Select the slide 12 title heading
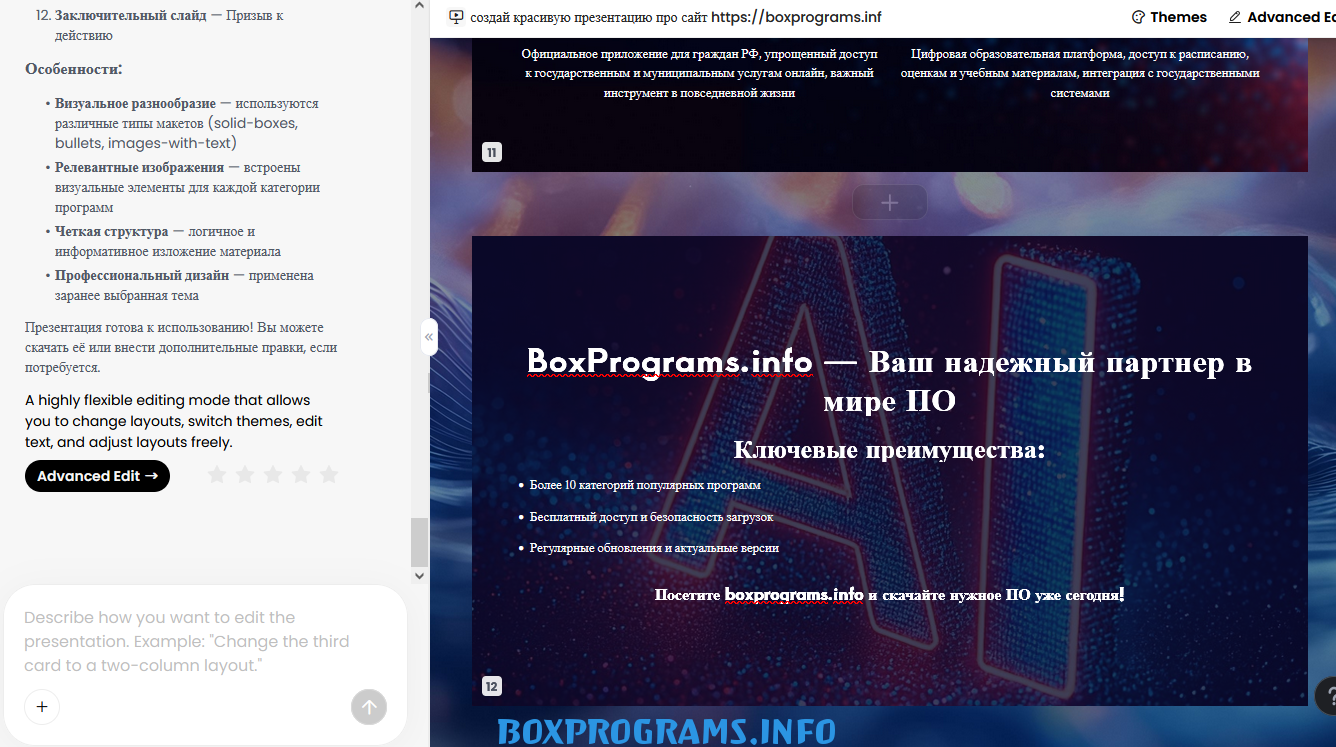 tap(889, 381)
